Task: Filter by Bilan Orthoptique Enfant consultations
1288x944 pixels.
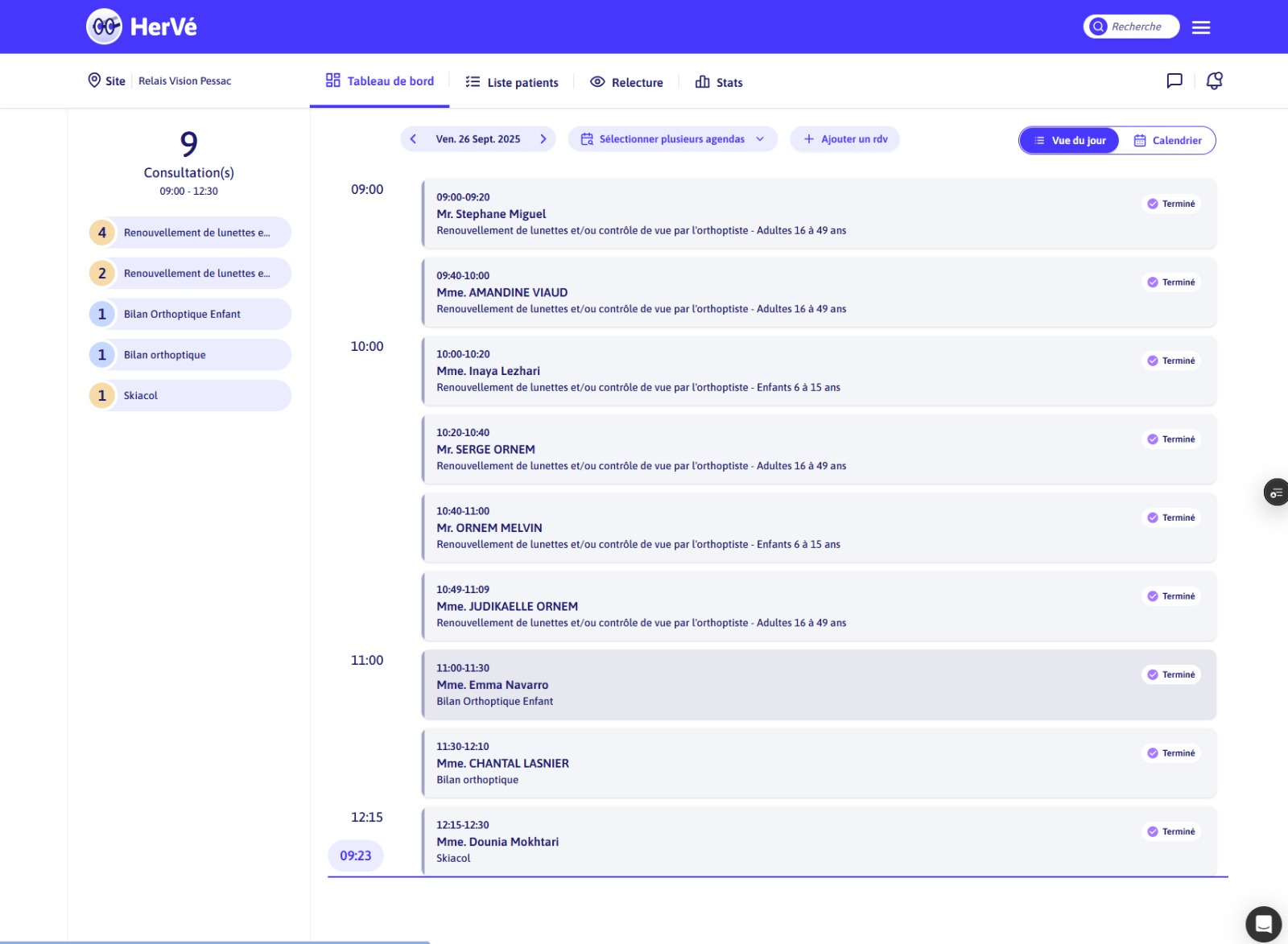Action: (x=190, y=314)
